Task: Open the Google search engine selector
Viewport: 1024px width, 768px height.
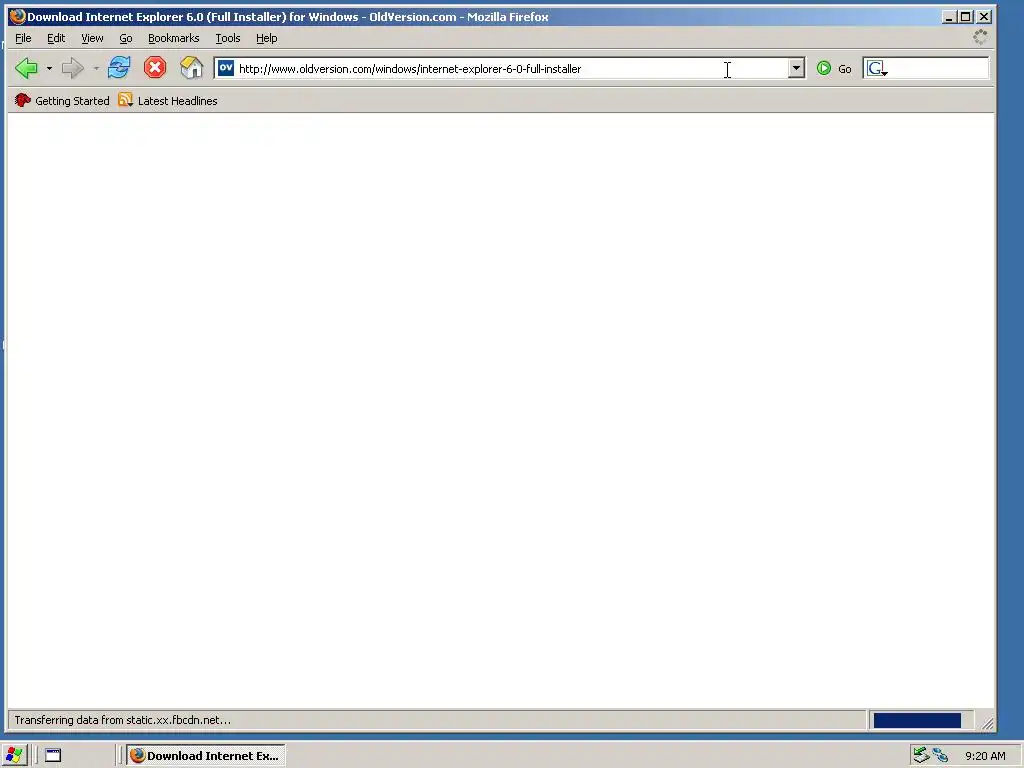Action: 877,69
